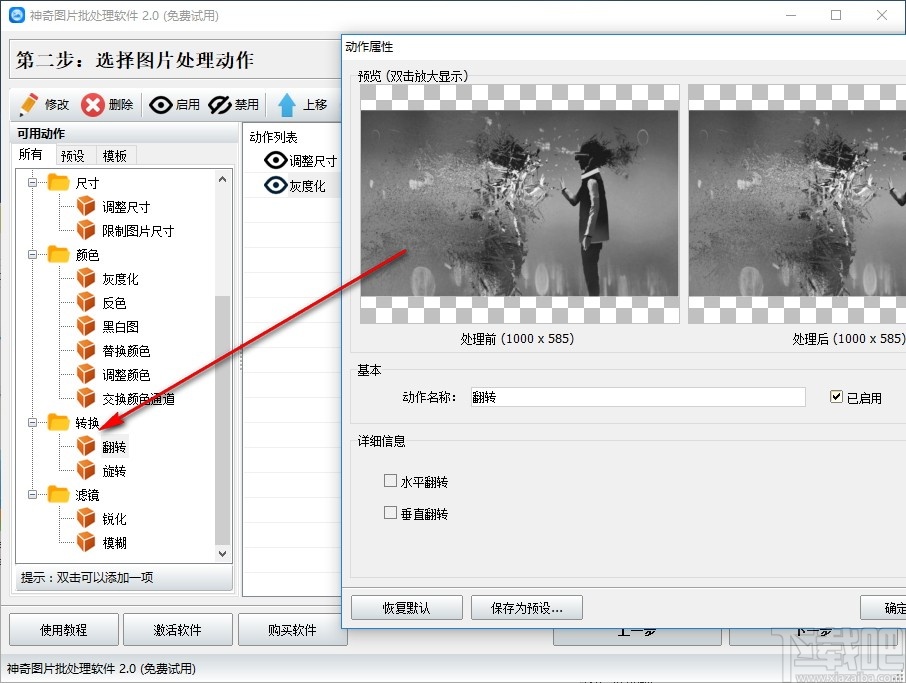Click the box icon beside 调整尺寸 in tree

(86, 206)
